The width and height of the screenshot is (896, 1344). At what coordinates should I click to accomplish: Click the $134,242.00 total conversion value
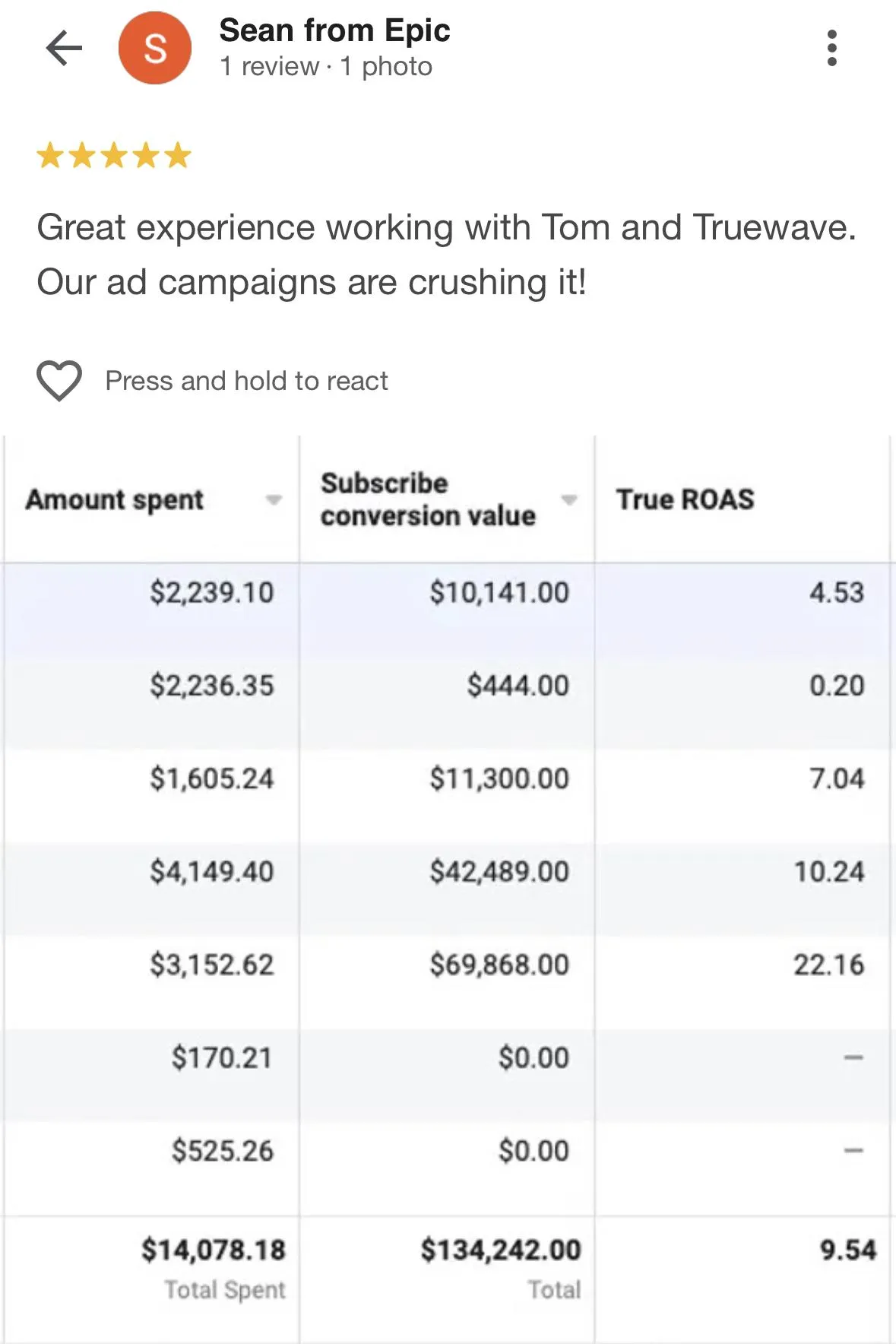(501, 1250)
